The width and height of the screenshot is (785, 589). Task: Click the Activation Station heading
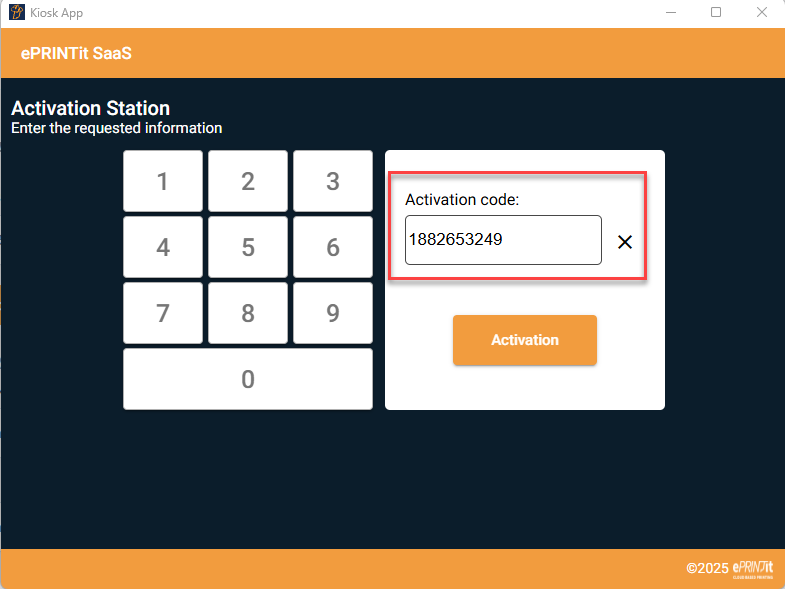pyautogui.click(x=91, y=108)
